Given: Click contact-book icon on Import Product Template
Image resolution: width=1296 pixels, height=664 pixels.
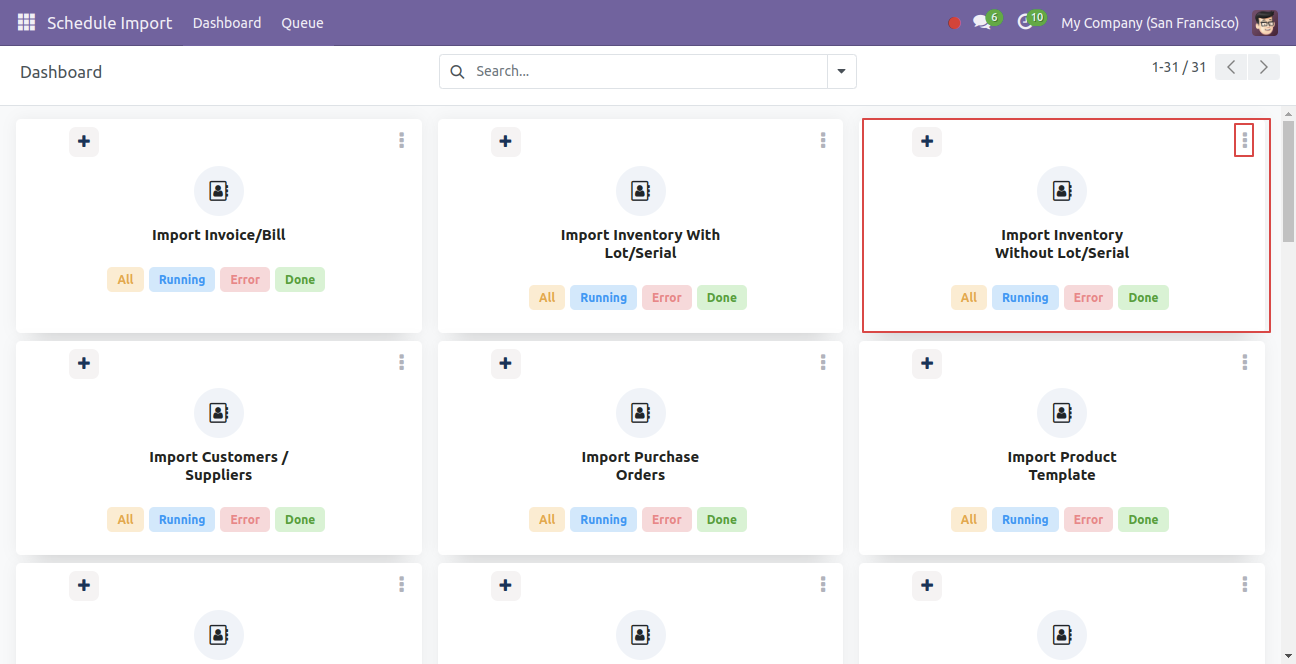Looking at the screenshot, I should coord(1062,413).
